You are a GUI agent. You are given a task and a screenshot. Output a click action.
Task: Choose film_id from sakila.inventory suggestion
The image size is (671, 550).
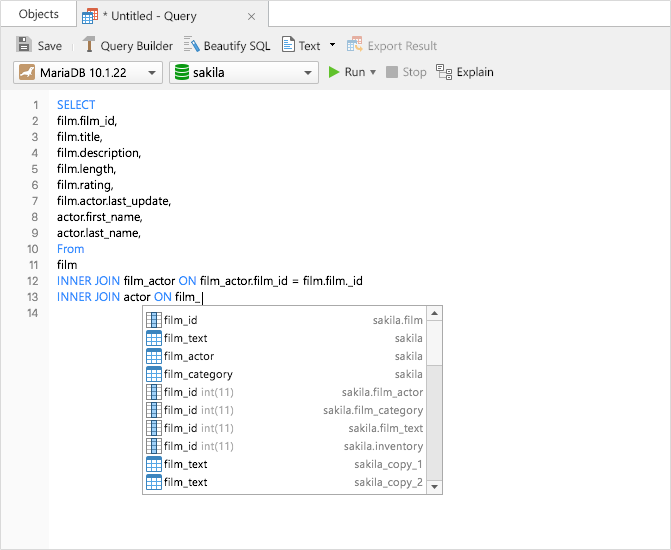coord(284,446)
